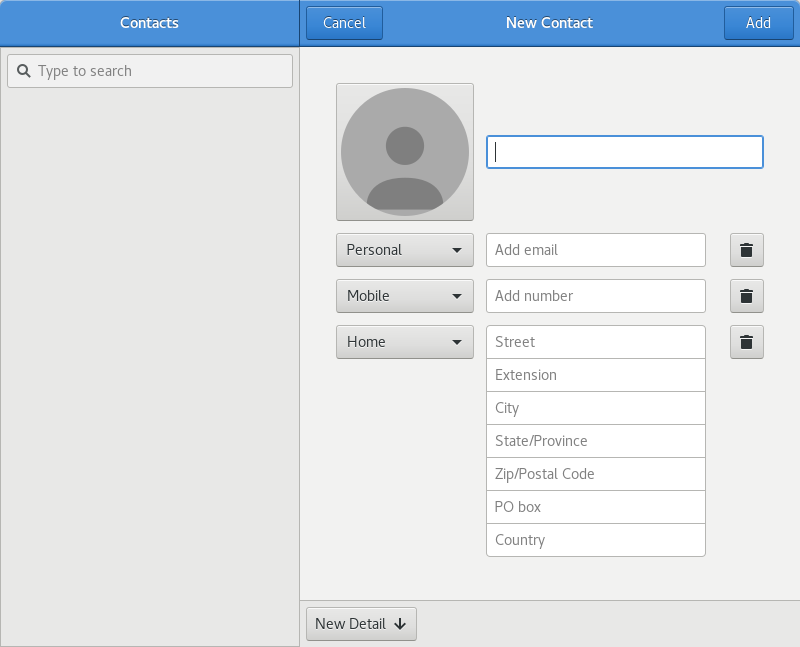Open the Home address type dropdown
Image resolution: width=800 pixels, height=647 pixels.
[404, 342]
